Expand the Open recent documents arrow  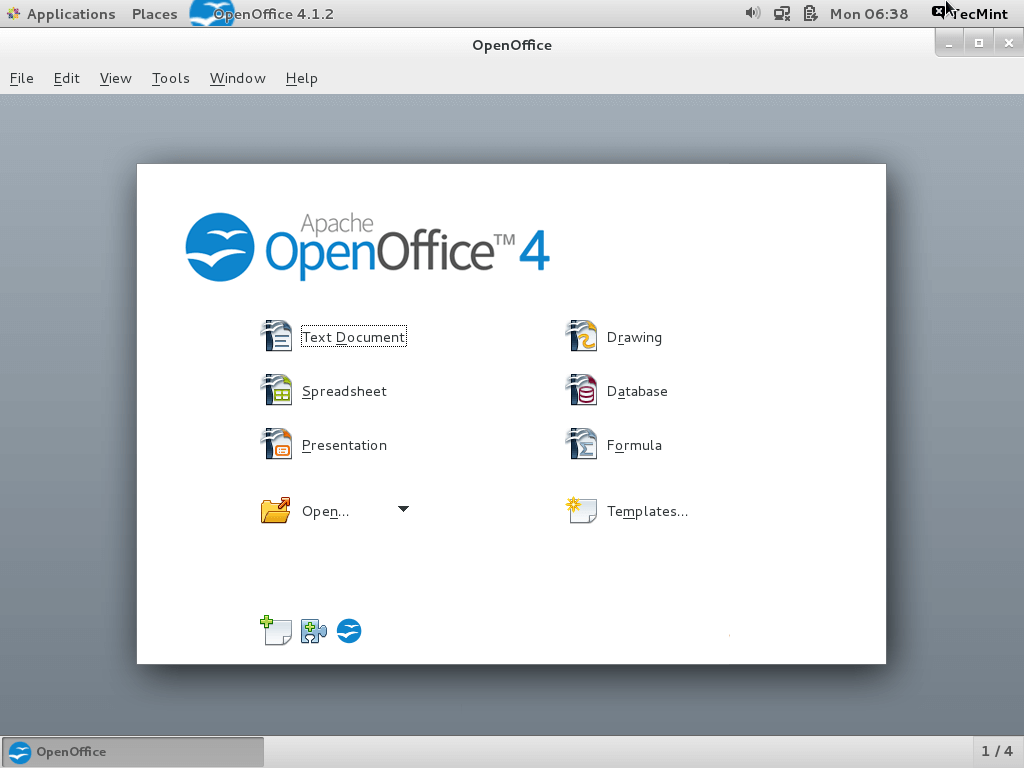(x=404, y=509)
